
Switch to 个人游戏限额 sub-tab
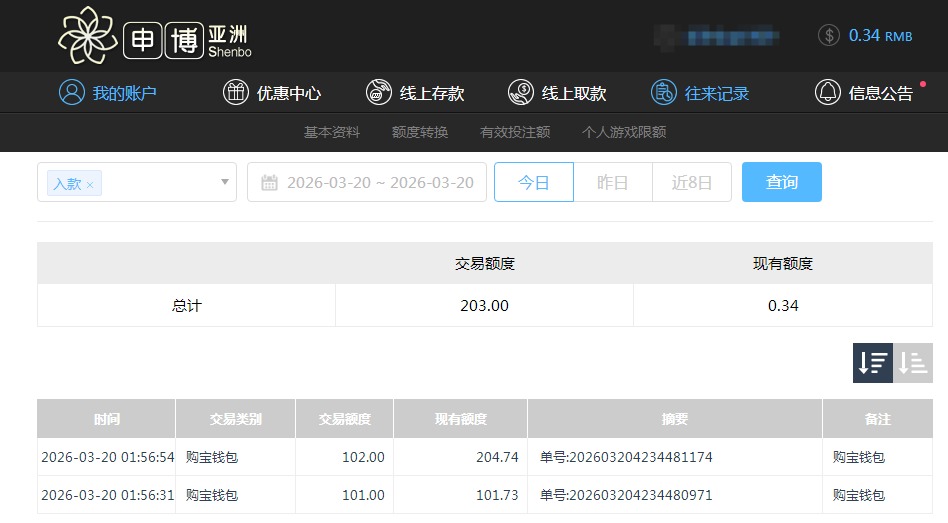tap(624, 132)
